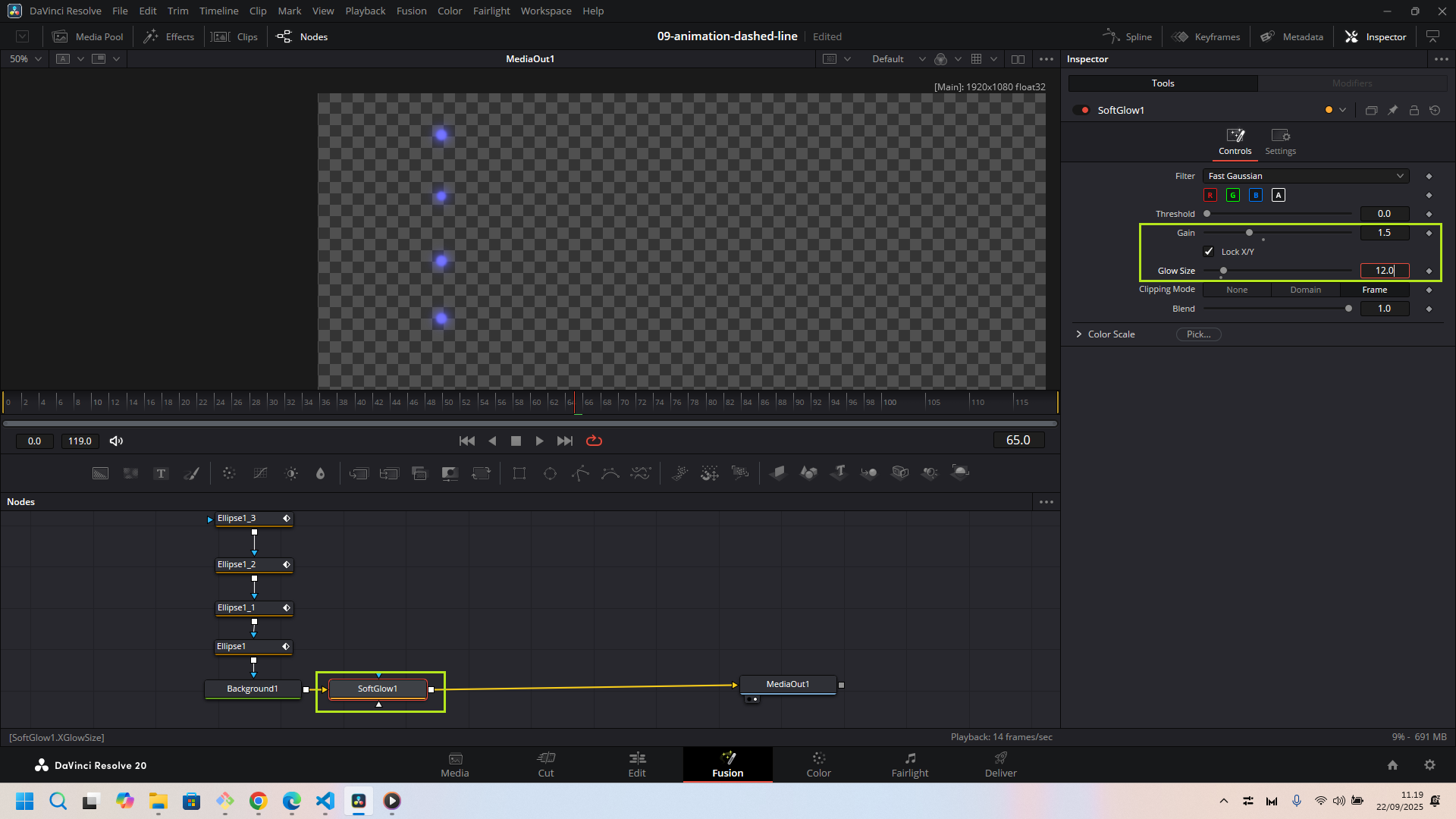
Task: Switch to the Settings tab
Action: click(x=1280, y=141)
